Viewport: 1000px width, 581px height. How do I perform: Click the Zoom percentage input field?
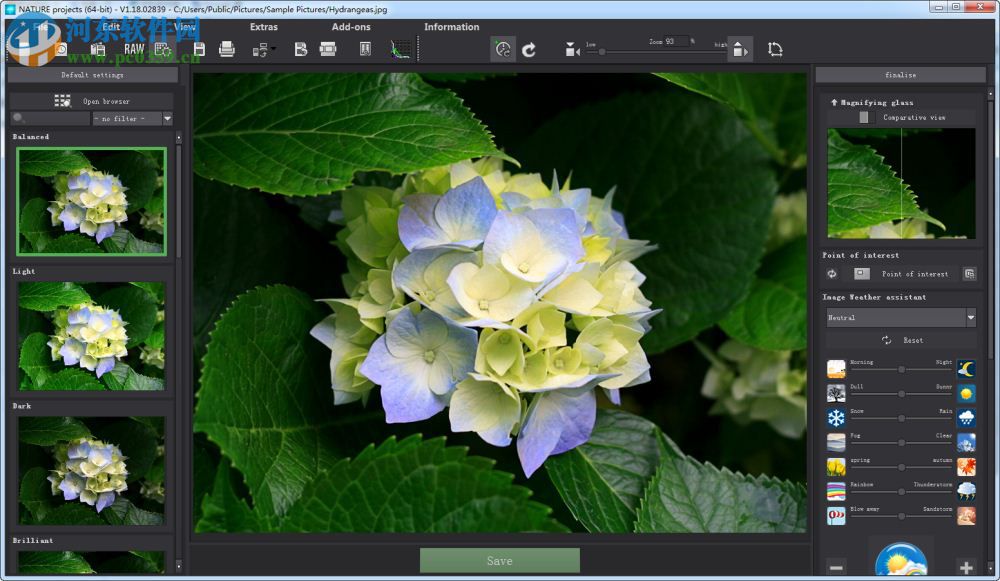tap(675, 41)
